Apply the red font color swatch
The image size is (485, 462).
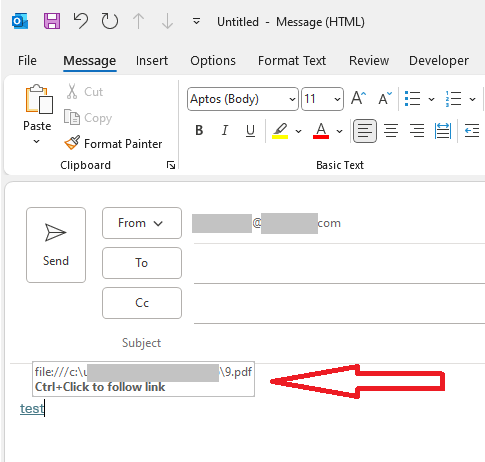coord(321,131)
